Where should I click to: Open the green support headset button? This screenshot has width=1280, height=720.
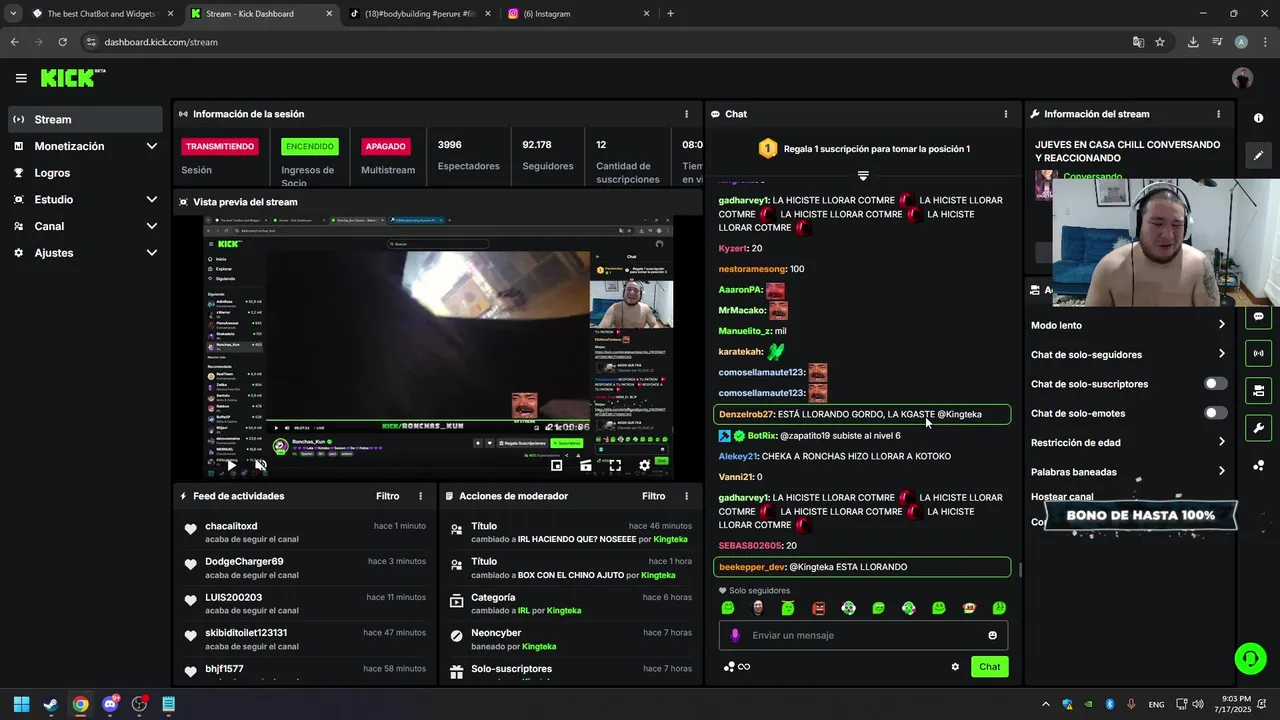pos(1250,658)
